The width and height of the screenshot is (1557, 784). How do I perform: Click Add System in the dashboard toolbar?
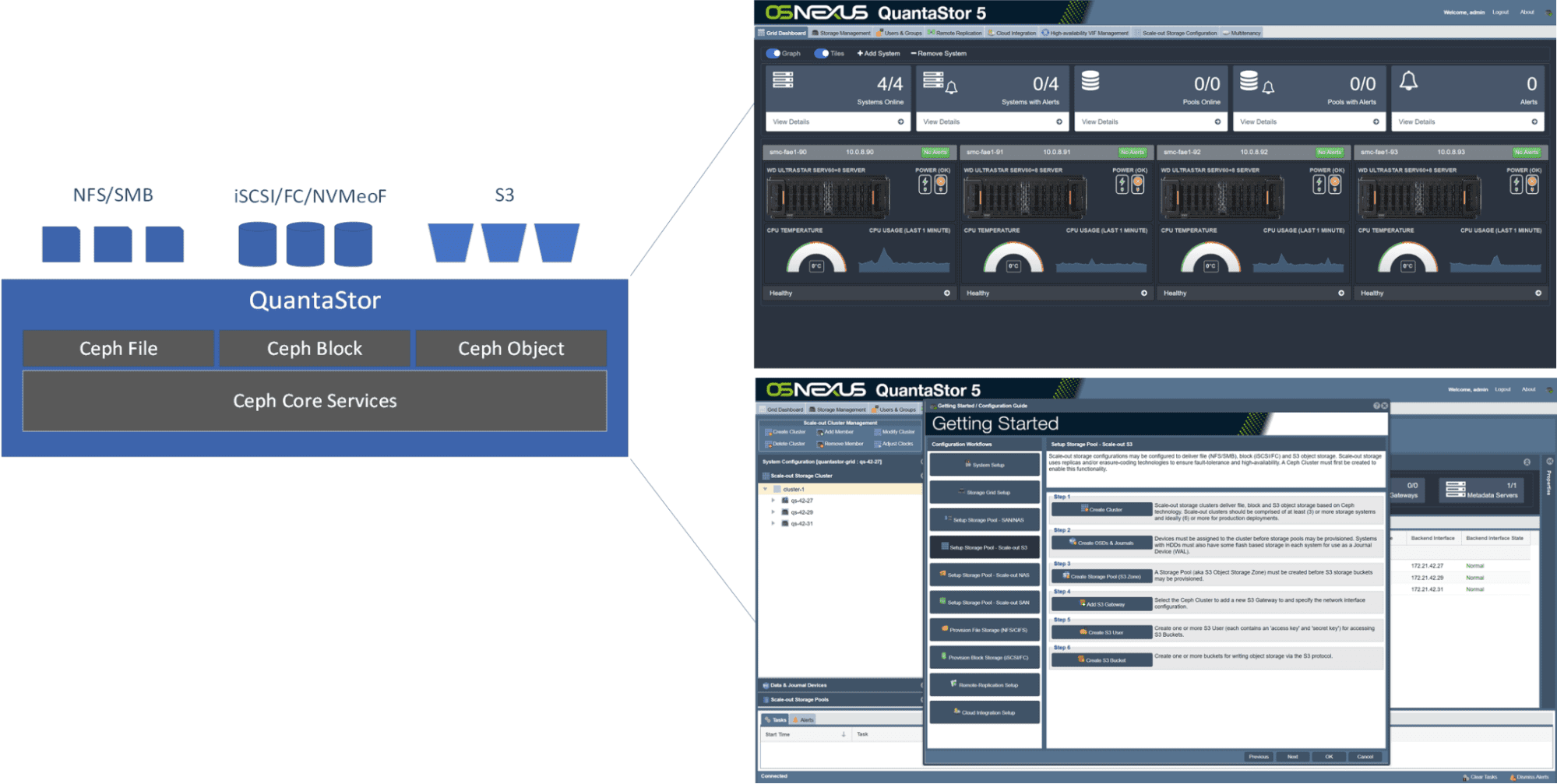click(879, 54)
